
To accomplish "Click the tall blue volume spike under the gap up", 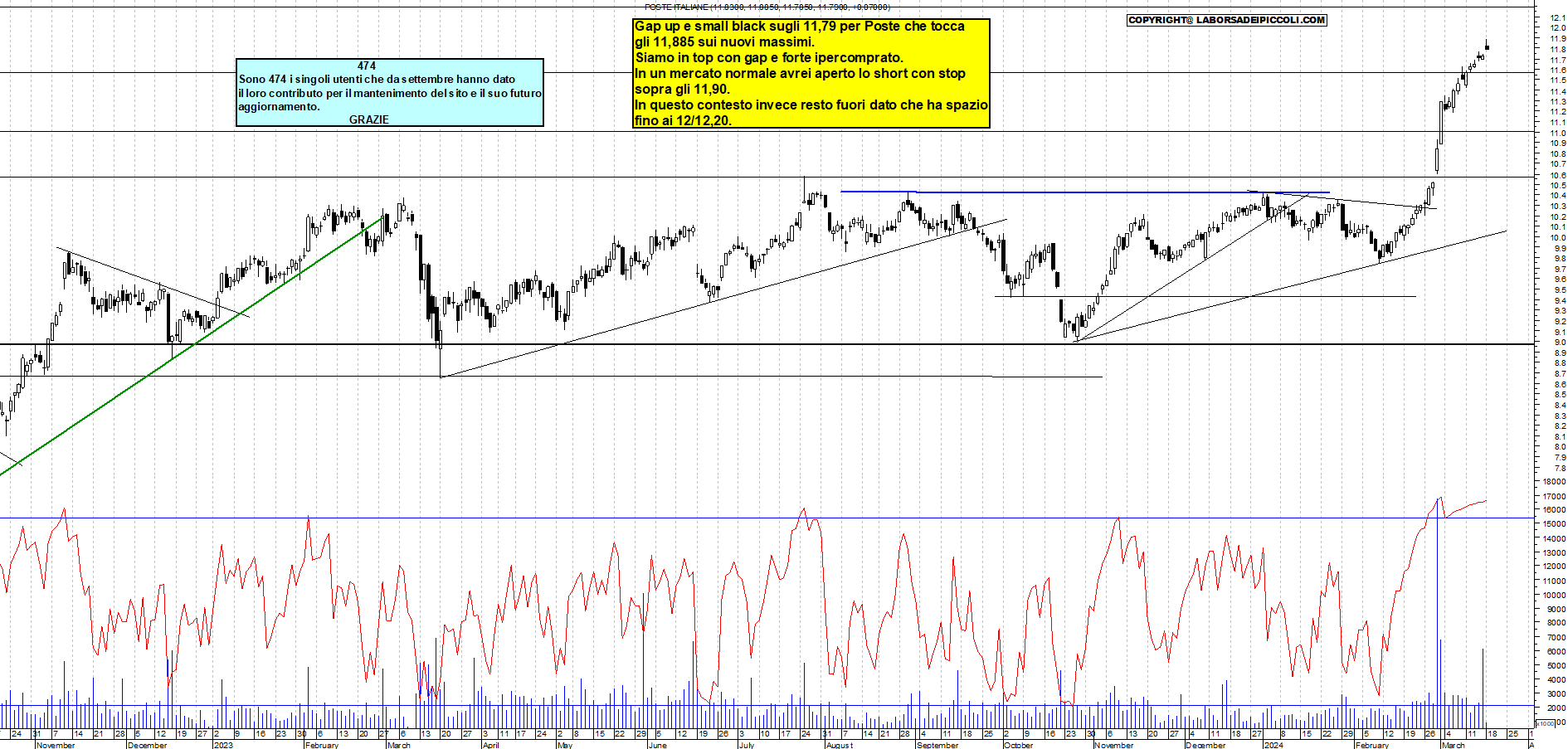I will pyautogui.click(x=1437, y=614).
